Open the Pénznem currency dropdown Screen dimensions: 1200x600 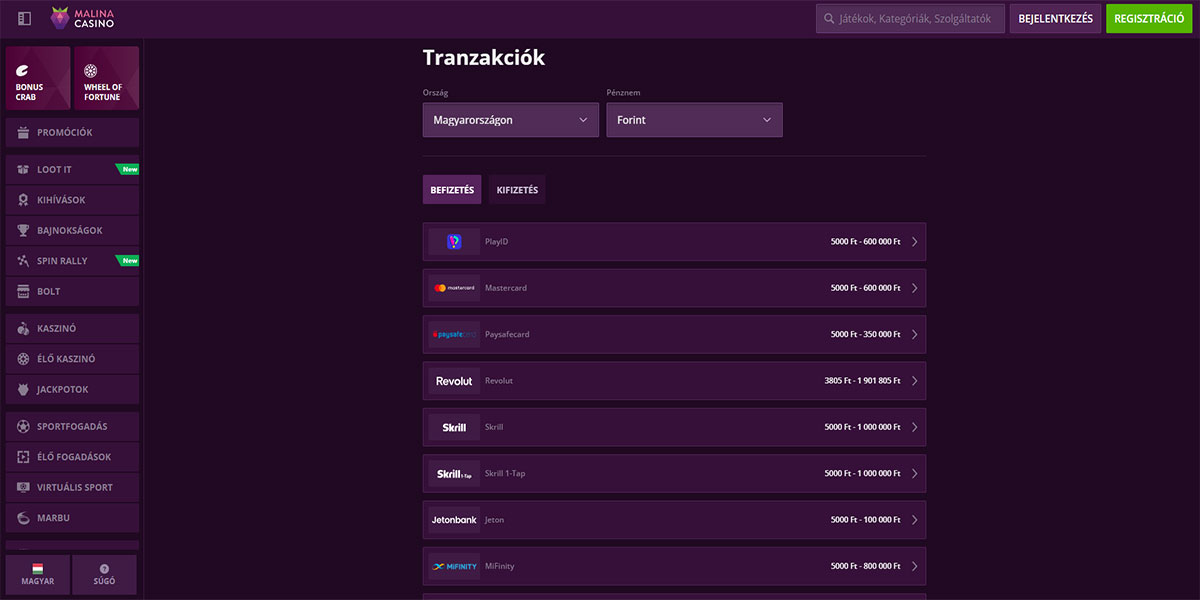pos(694,120)
